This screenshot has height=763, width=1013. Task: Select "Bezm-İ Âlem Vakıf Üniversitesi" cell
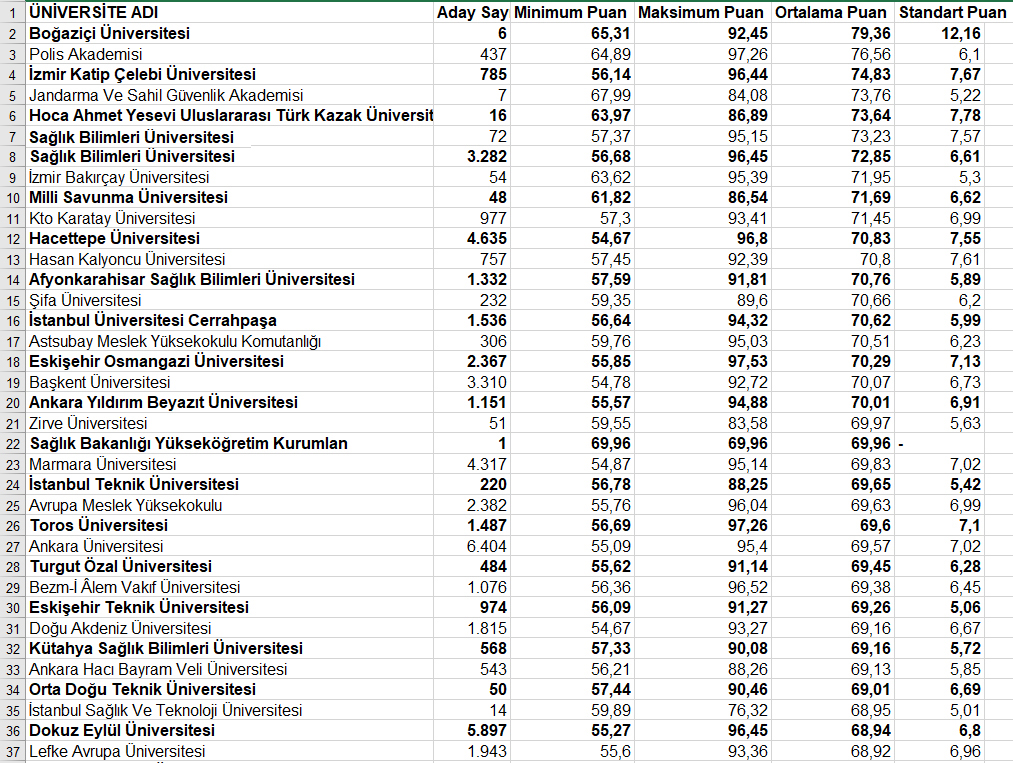230,587
